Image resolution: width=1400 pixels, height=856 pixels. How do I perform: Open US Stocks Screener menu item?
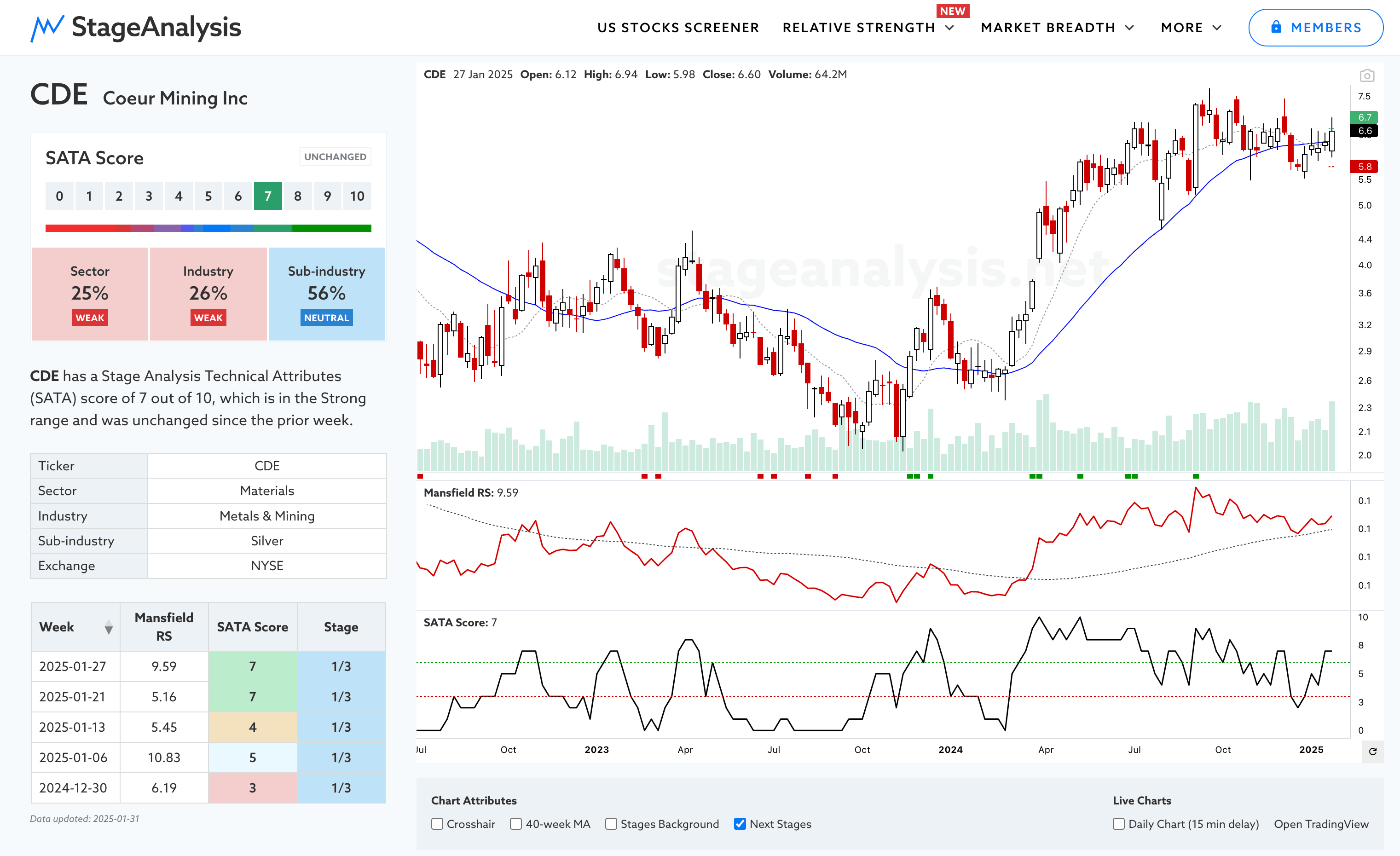point(678,28)
